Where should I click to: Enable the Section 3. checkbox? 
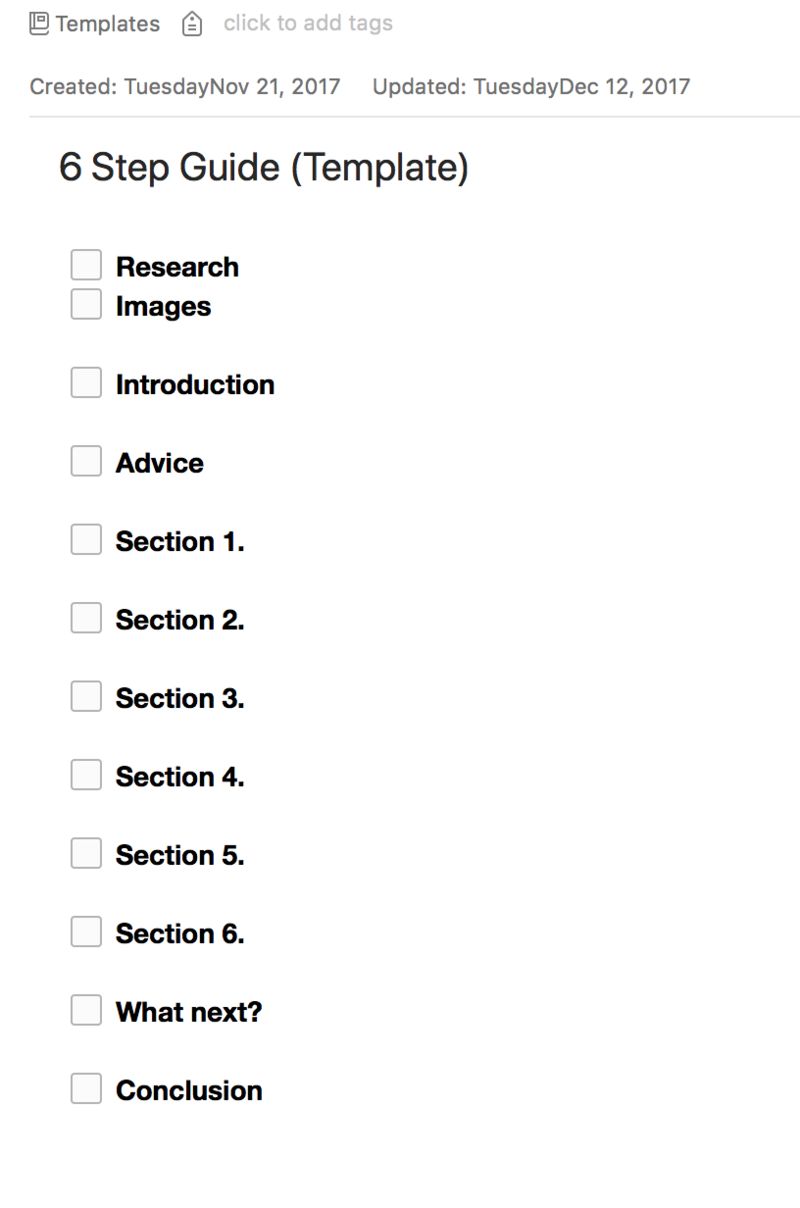86,696
